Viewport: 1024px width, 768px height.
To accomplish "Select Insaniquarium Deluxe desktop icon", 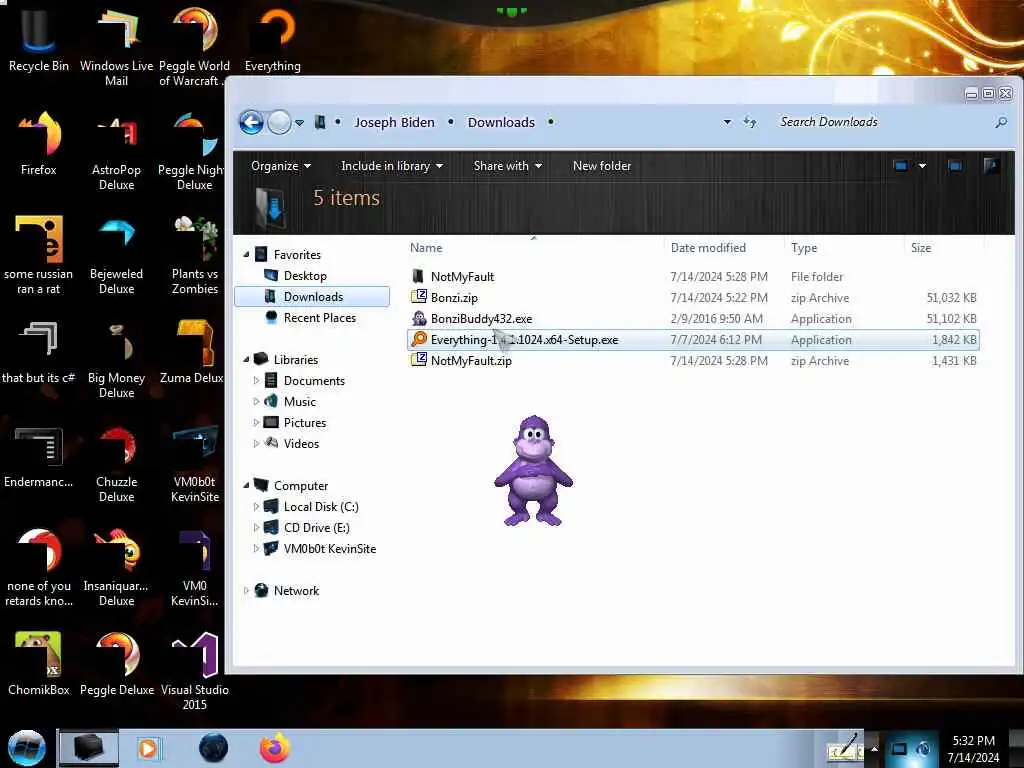I will click(116, 568).
